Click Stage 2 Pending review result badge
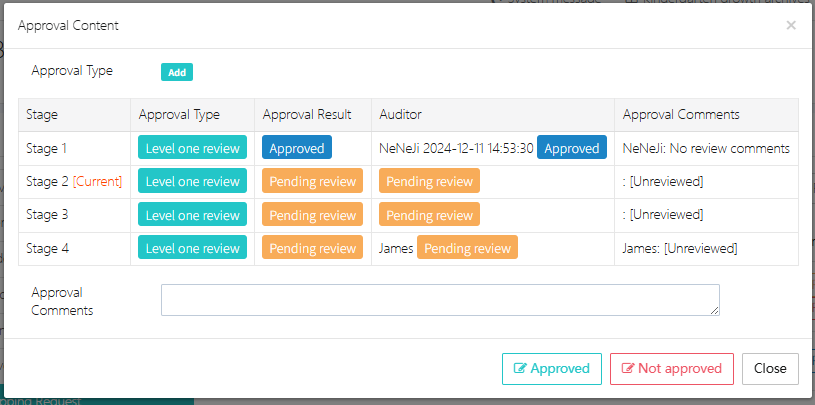Screen dimensions: 815x405 coord(312,181)
